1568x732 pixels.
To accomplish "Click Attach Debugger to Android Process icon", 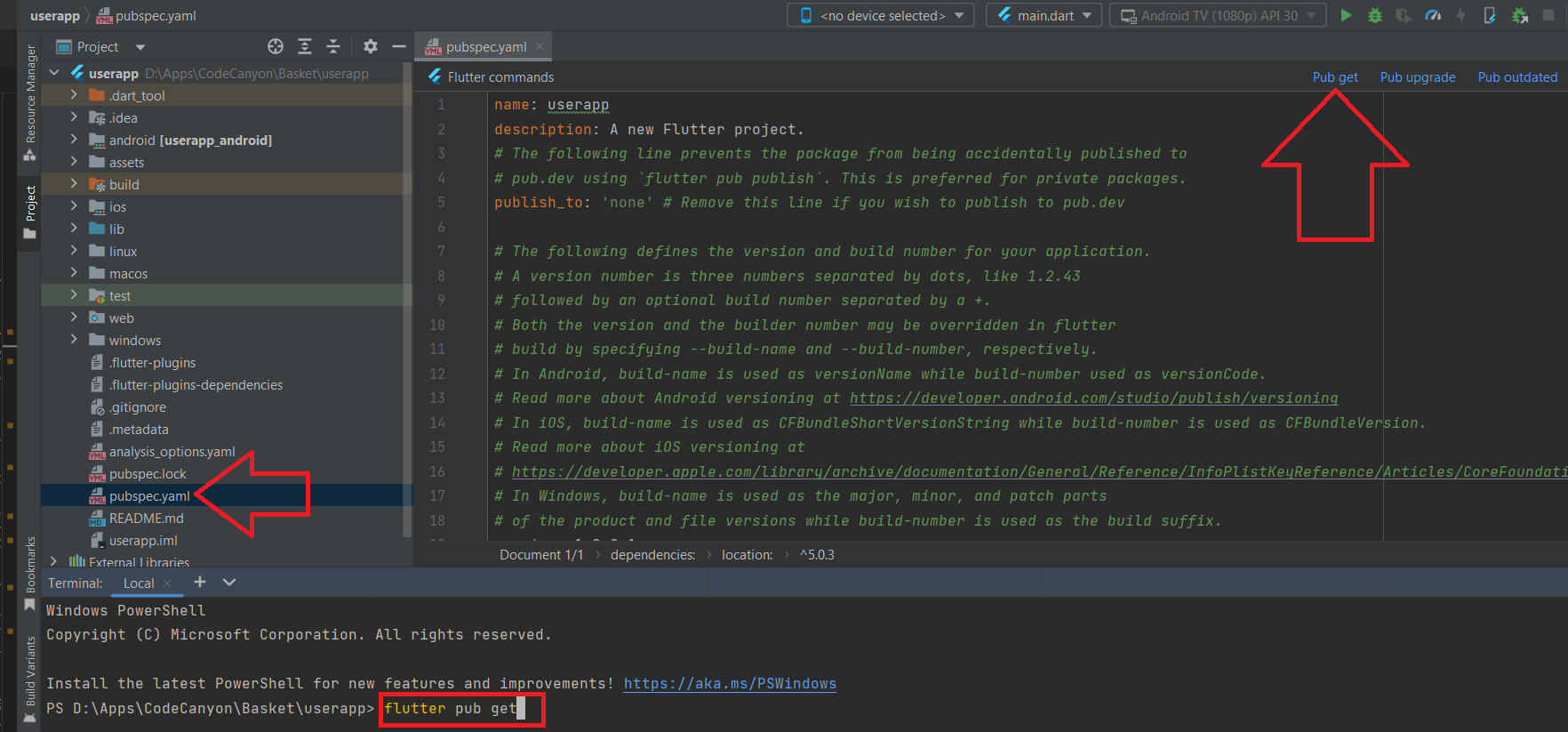I will pyautogui.click(x=1519, y=15).
